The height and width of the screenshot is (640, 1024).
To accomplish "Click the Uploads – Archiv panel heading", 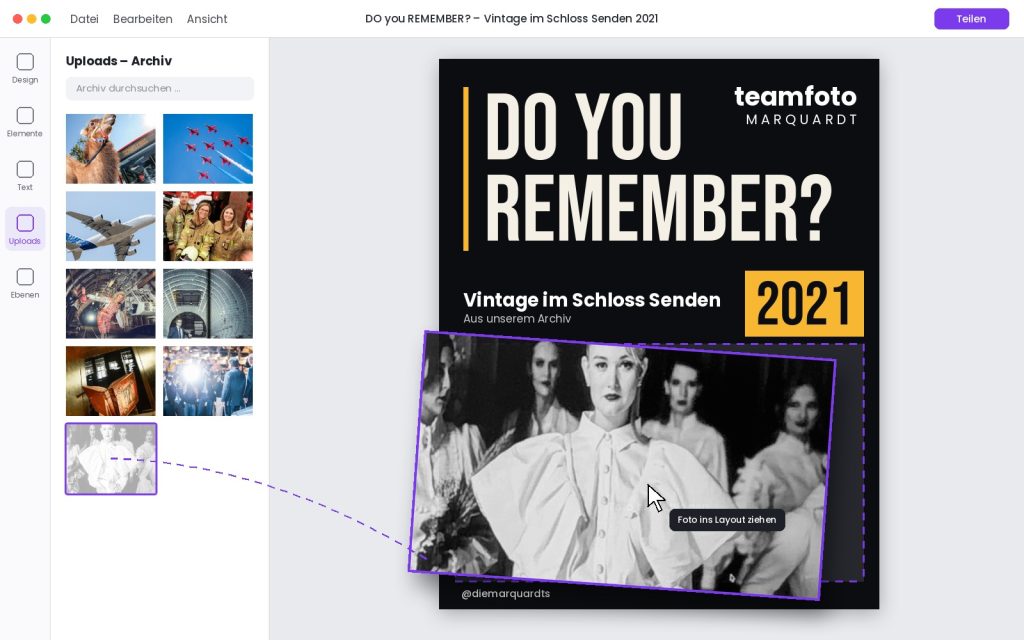I will 119,61.
